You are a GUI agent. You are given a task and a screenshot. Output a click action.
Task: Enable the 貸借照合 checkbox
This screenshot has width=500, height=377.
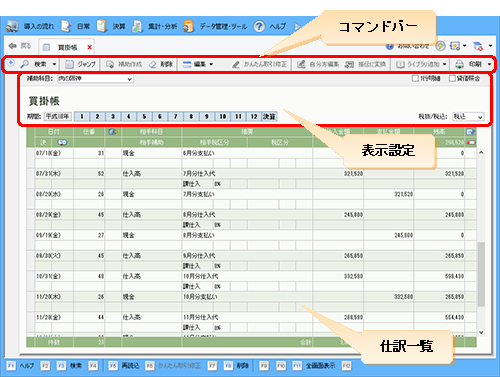click(452, 78)
